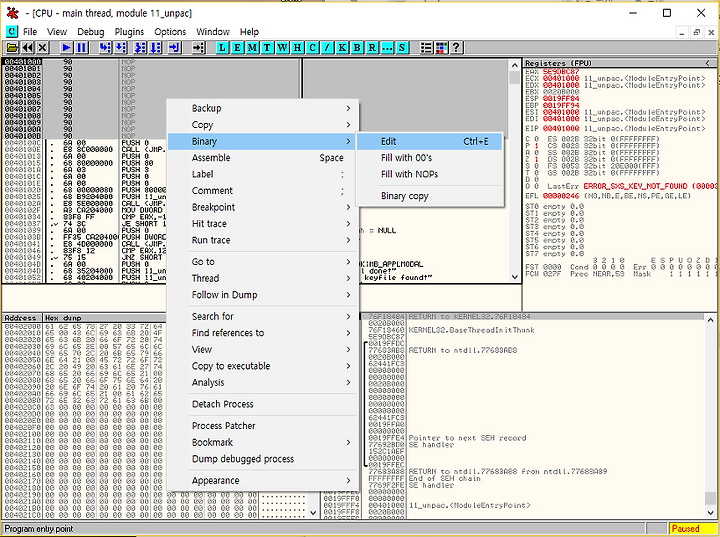This screenshot has width=720, height=537.
Task: Select Detach Process
Action: coord(263,404)
